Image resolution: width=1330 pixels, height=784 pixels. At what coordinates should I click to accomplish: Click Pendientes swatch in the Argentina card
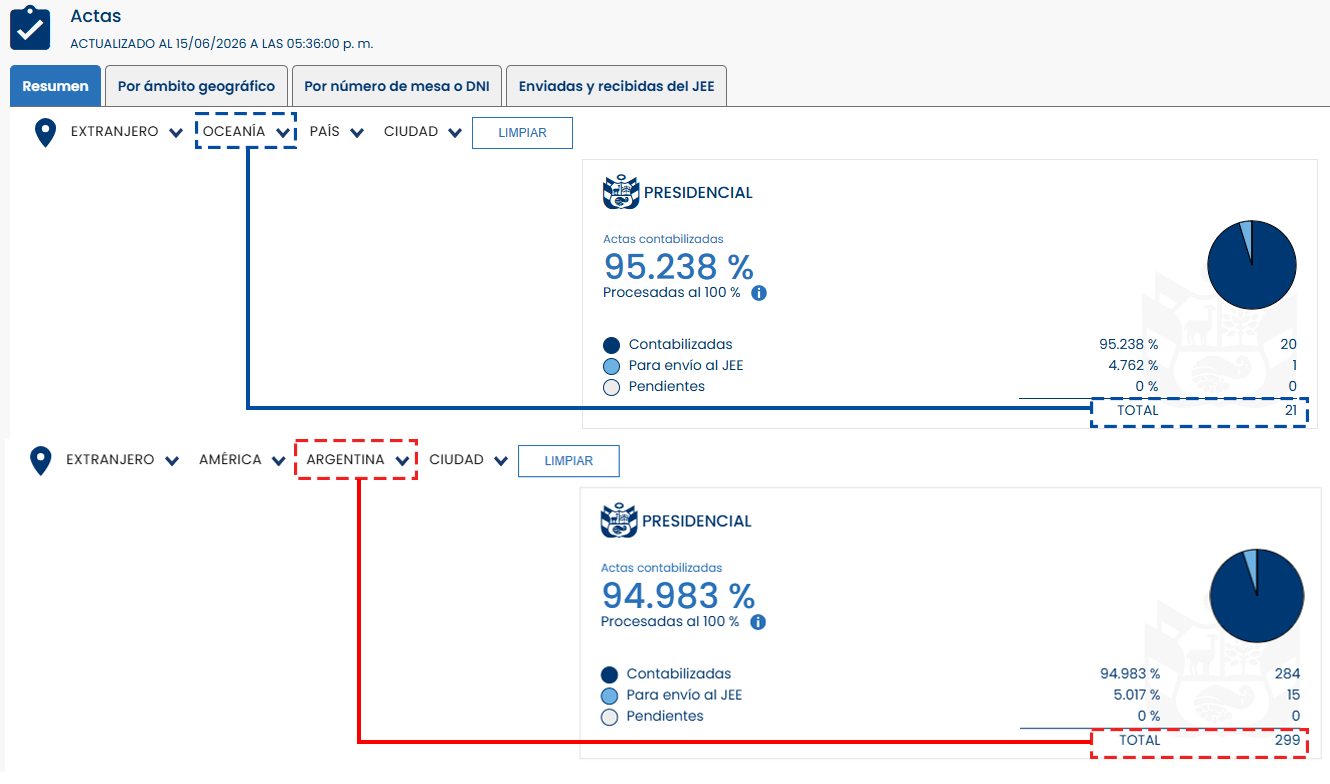(610, 717)
